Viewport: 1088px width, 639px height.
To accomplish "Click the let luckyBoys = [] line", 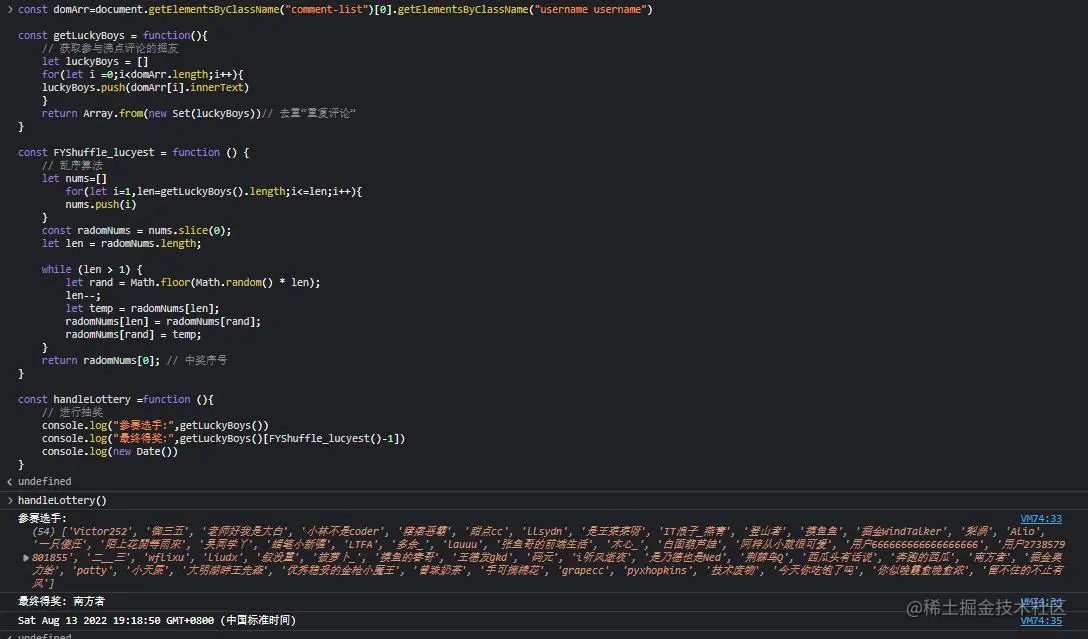I will (95, 61).
